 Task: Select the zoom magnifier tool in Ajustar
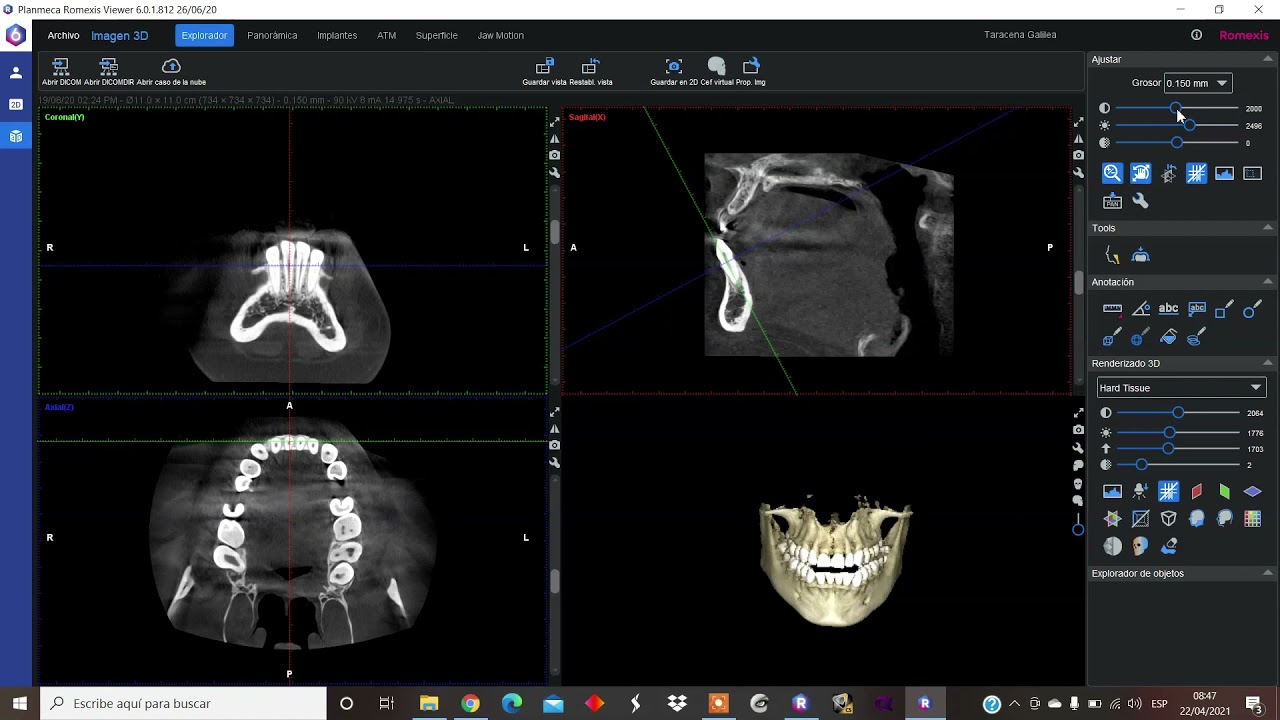(x=1112, y=173)
